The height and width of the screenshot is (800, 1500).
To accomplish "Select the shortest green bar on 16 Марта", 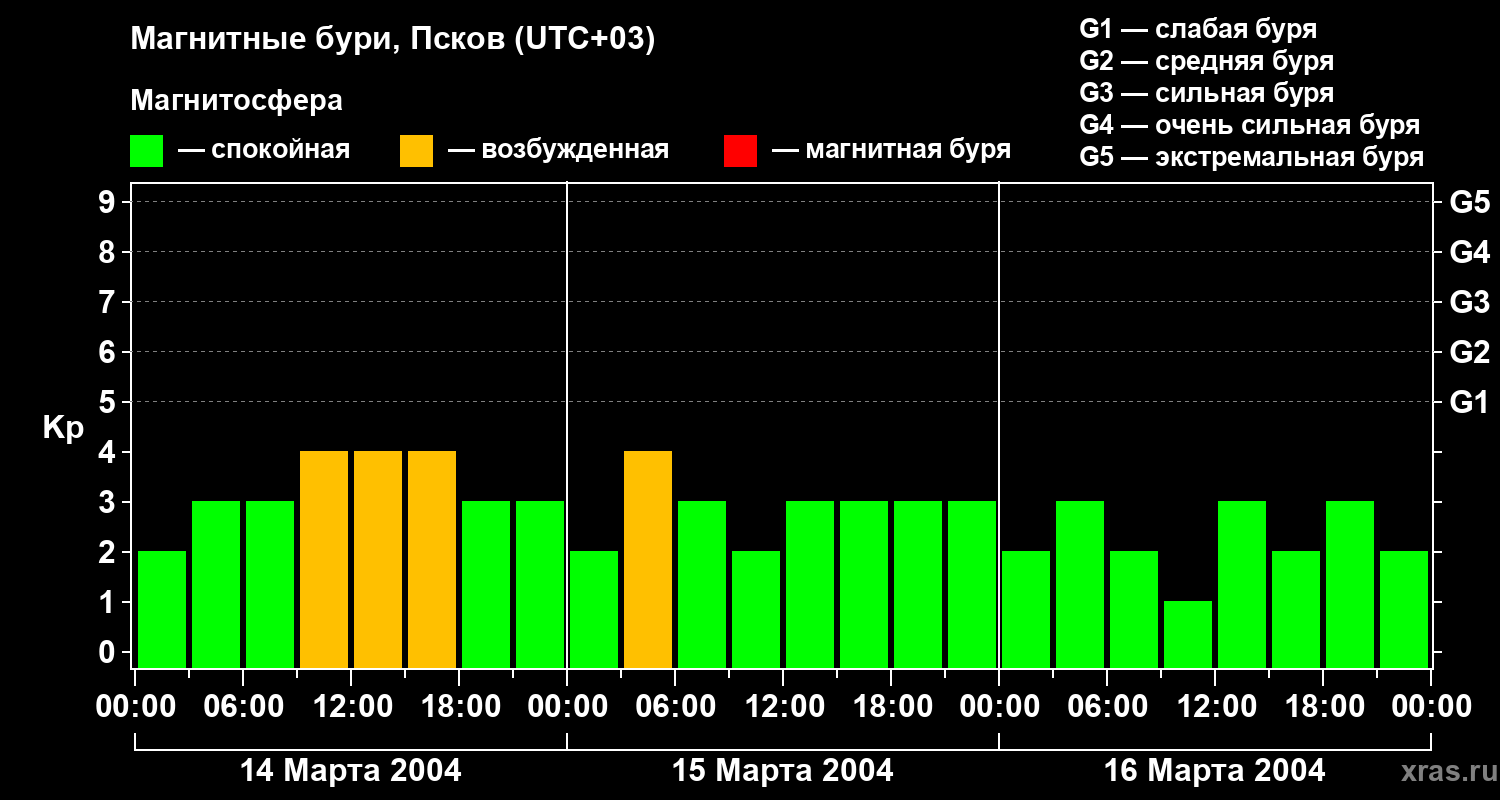I will point(1188,634).
